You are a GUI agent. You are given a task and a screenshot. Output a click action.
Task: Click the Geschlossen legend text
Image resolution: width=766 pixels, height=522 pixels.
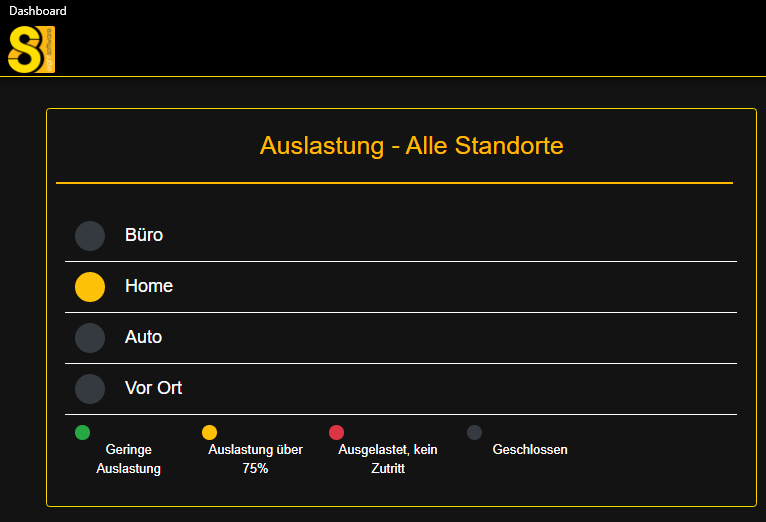tap(530, 449)
